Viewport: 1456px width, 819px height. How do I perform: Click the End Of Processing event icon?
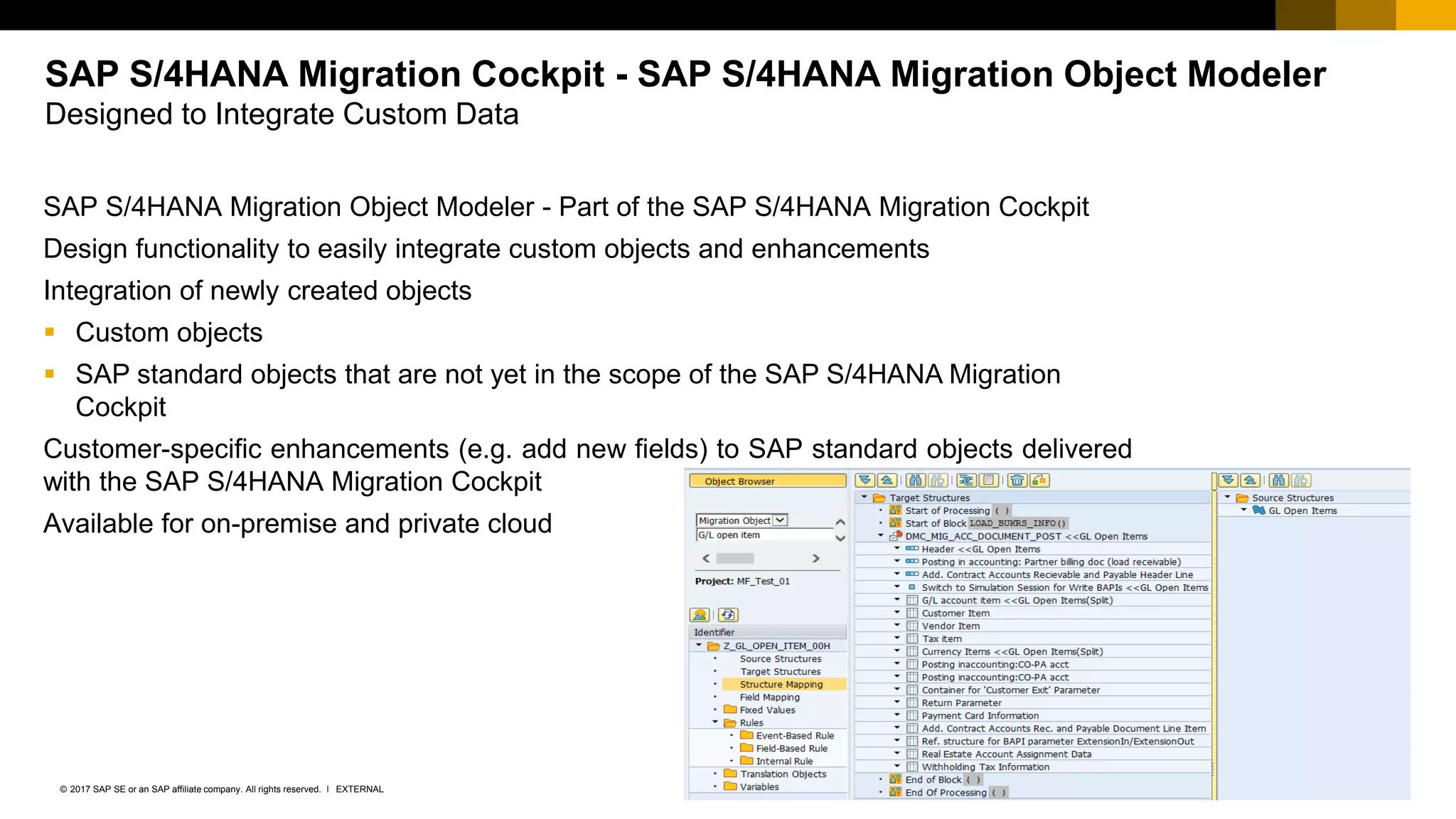click(x=895, y=793)
